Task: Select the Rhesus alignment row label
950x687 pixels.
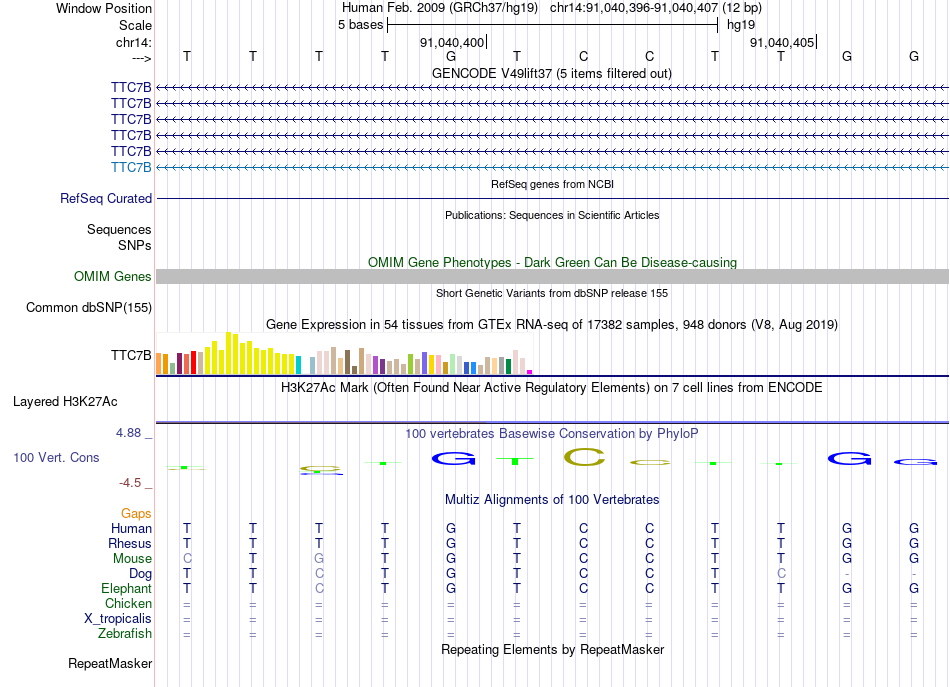Action: coord(130,543)
